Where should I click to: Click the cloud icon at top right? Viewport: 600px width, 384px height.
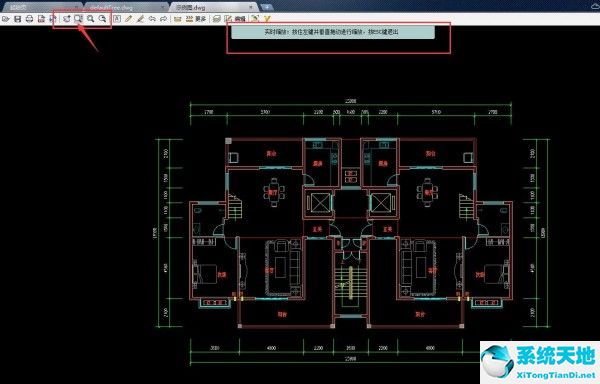pyautogui.click(x=595, y=6)
